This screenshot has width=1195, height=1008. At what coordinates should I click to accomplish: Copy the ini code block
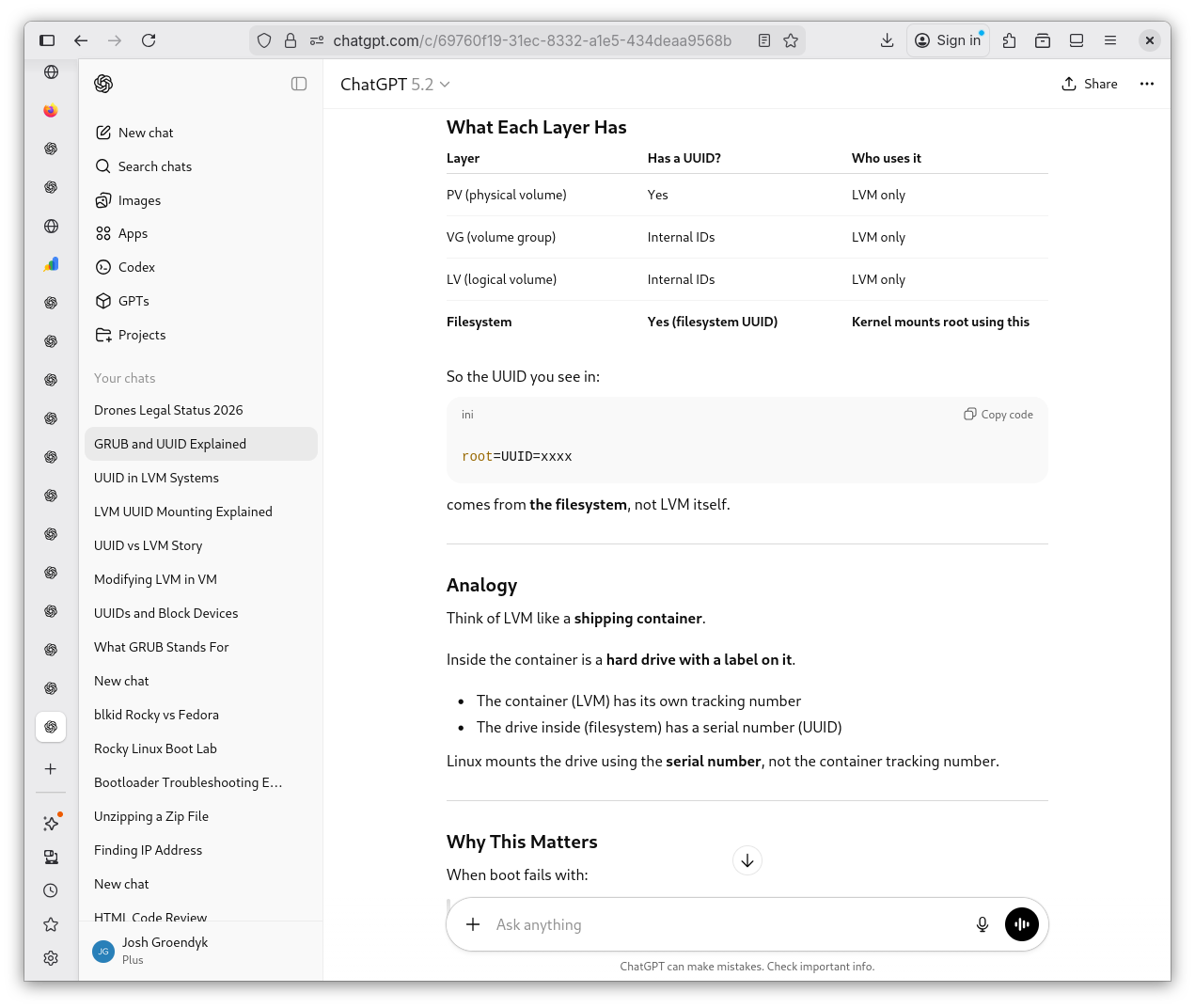998,415
